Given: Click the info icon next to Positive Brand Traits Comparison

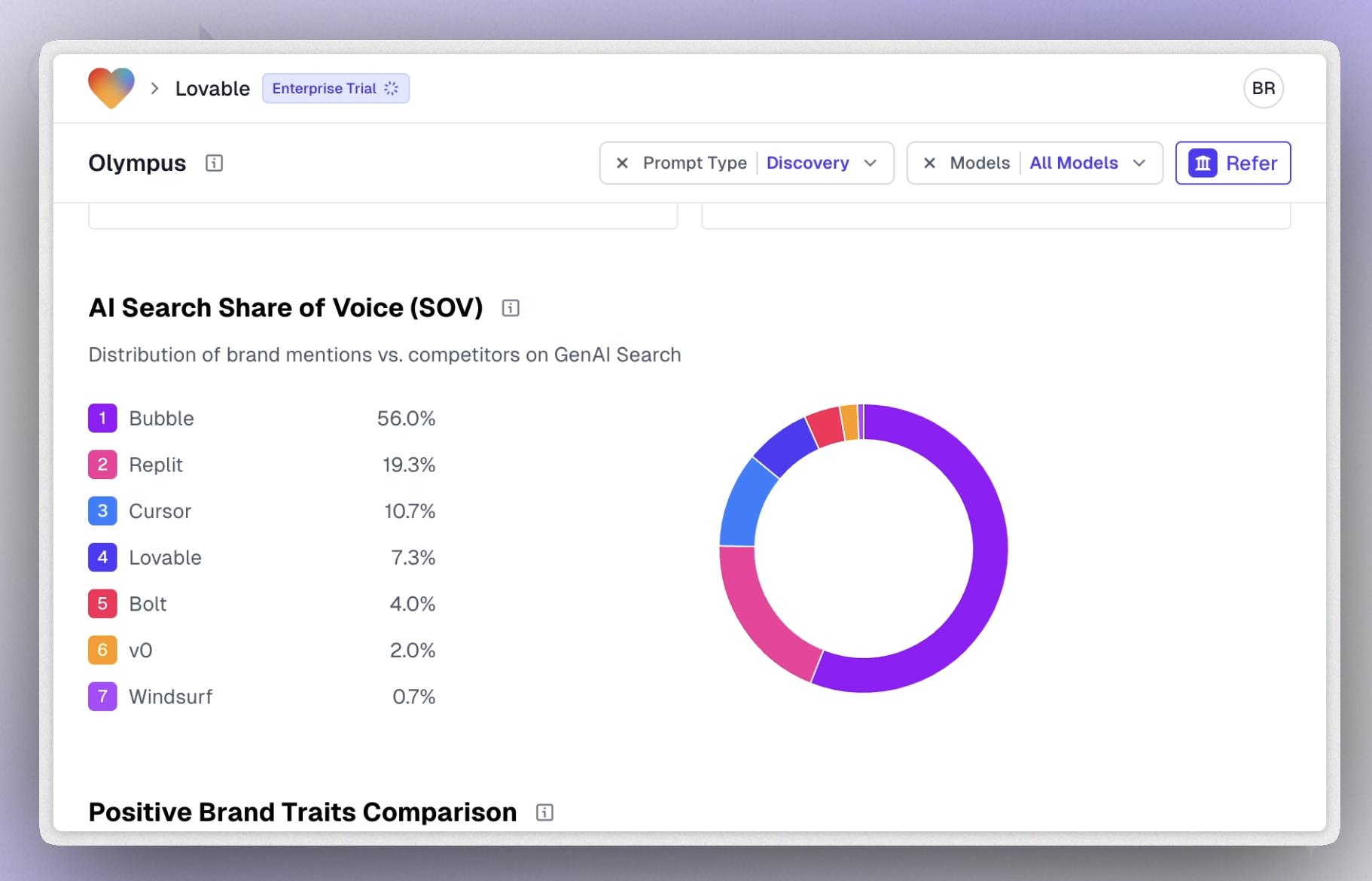Looking at the screenshot, I should coord(544,812).
